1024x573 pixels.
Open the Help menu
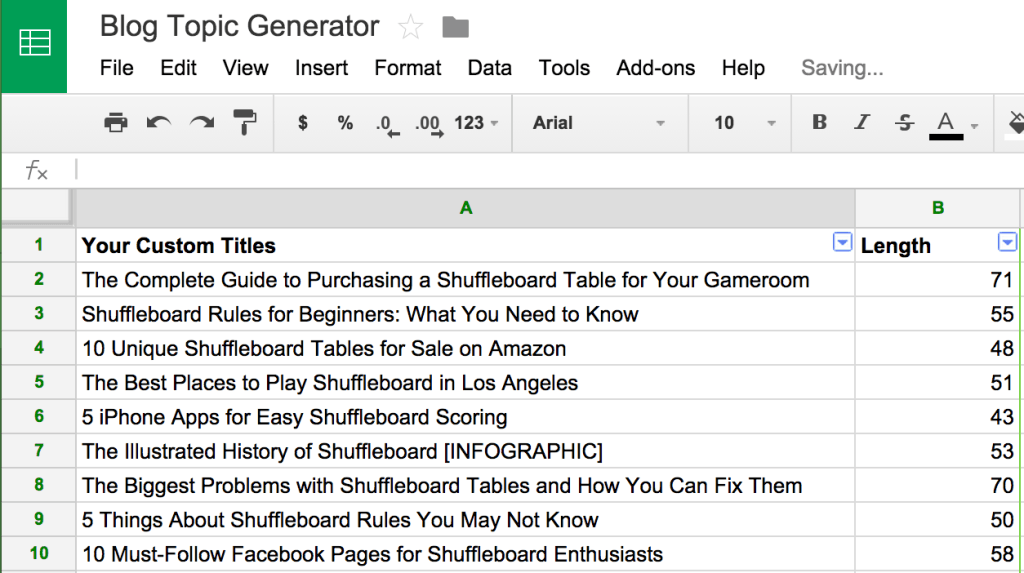coord(743,68)
